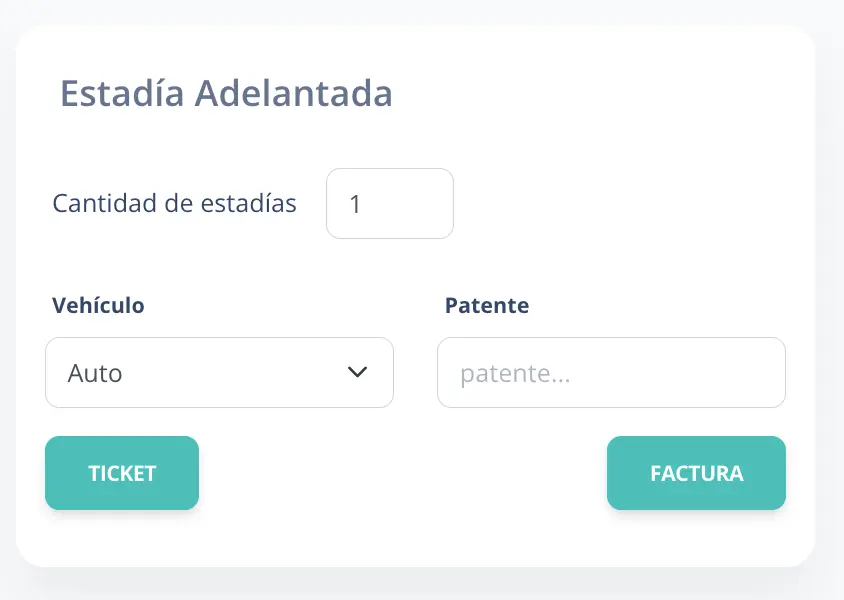Click the Patente label
The width and height of the screenshot is (844, 600).
point(487,305)
